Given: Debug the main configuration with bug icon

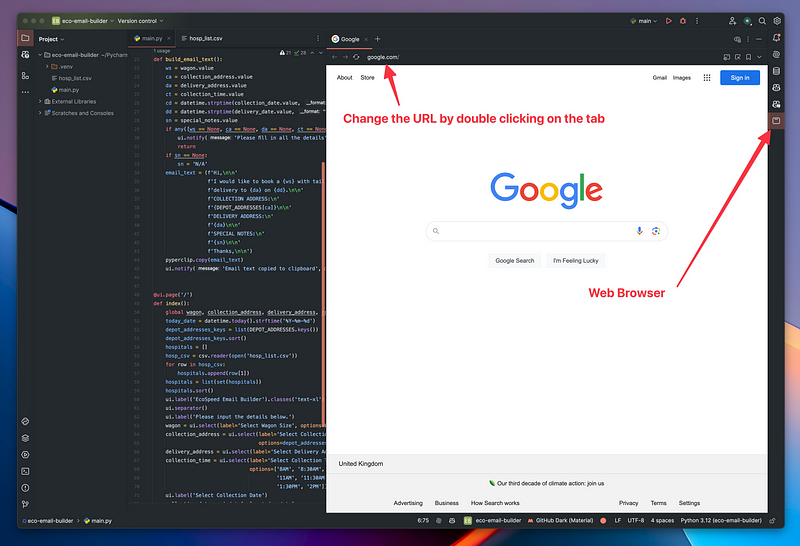Looking at the screenshot, I should pos(683,21).
